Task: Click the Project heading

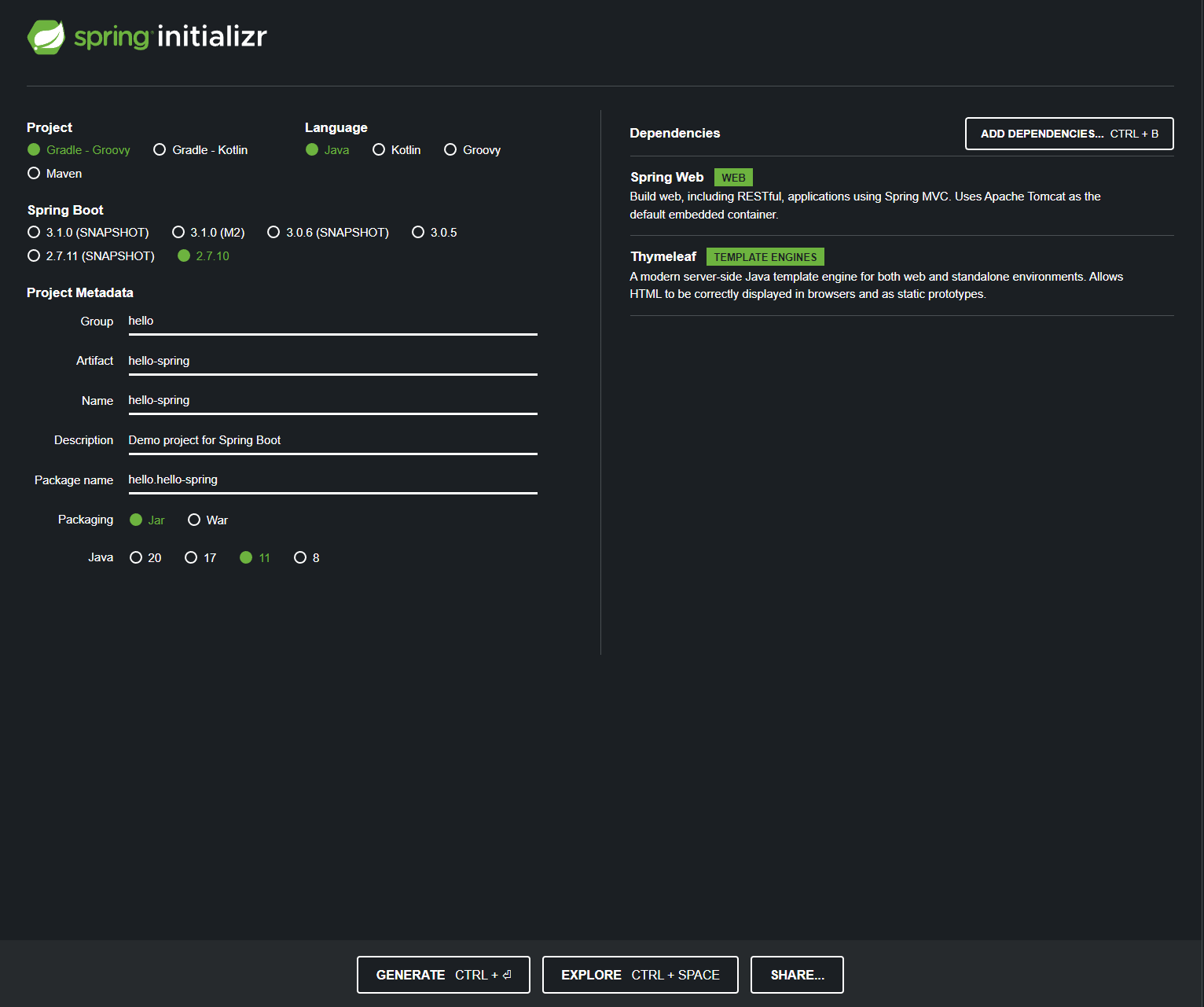Action: click(x=50, y=127)
